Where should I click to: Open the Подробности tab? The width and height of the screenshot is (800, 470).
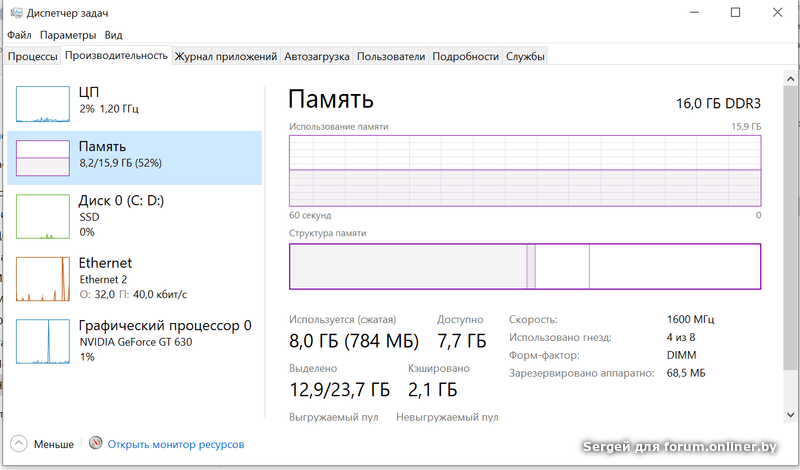(465, 56)
